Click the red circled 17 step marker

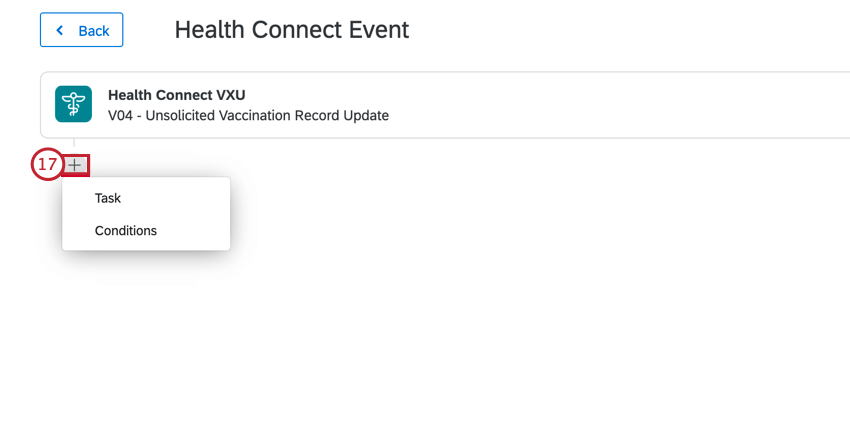47,164
